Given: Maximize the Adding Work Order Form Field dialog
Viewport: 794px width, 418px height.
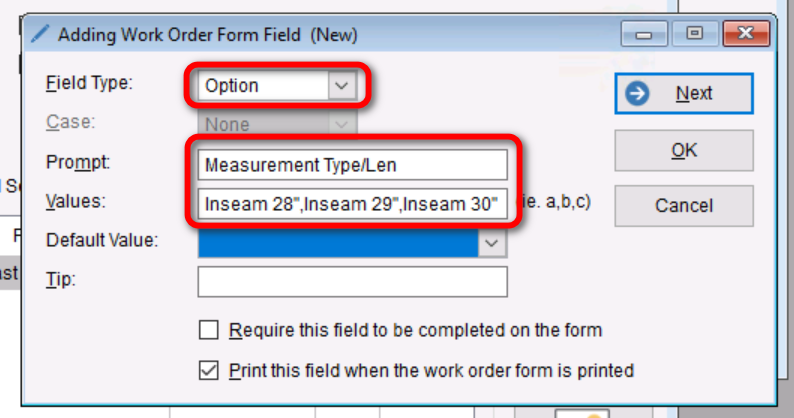Looking at the screenshot, I should 694,35.
